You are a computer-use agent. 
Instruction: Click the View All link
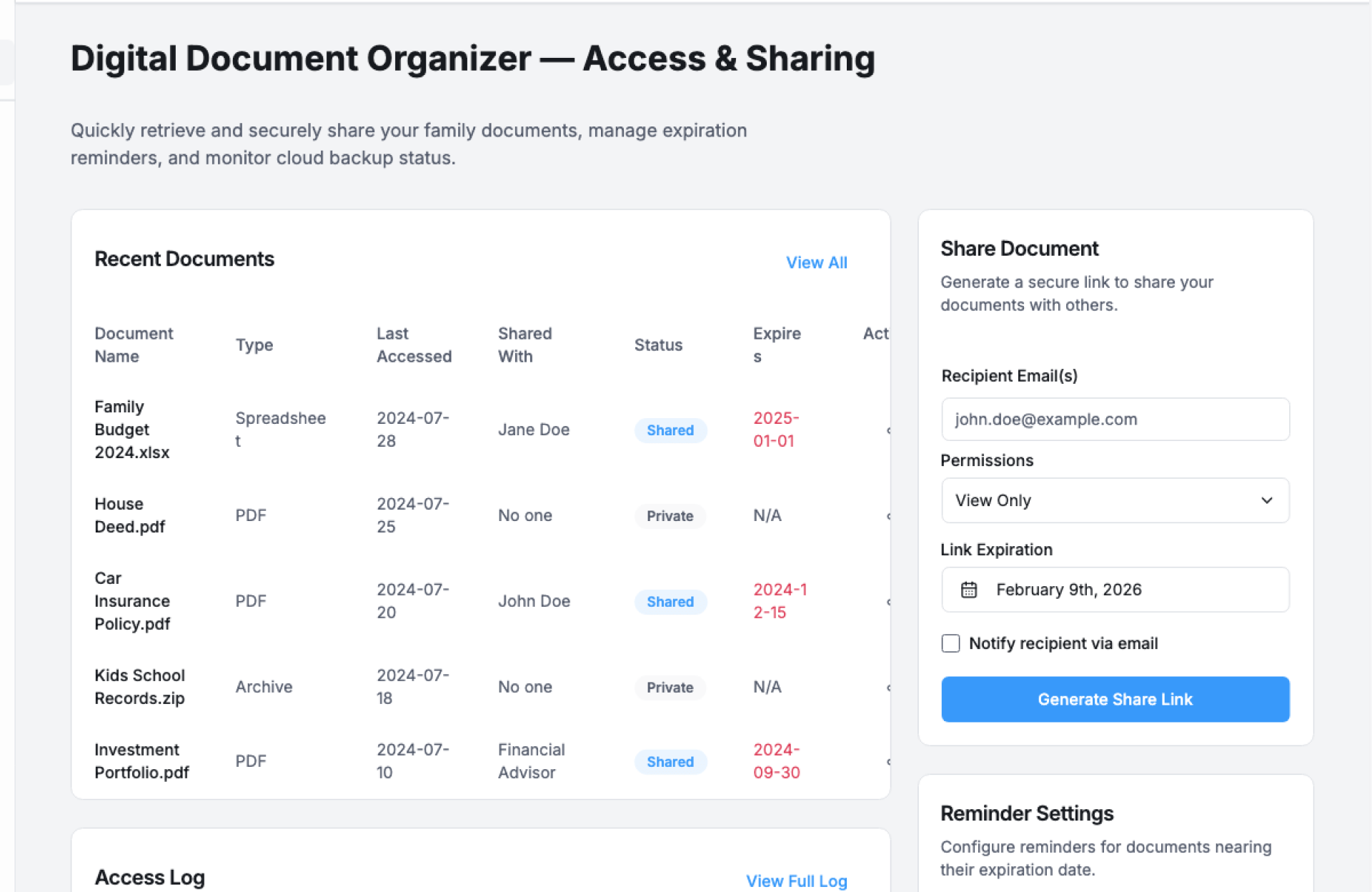tap(816, 262)
